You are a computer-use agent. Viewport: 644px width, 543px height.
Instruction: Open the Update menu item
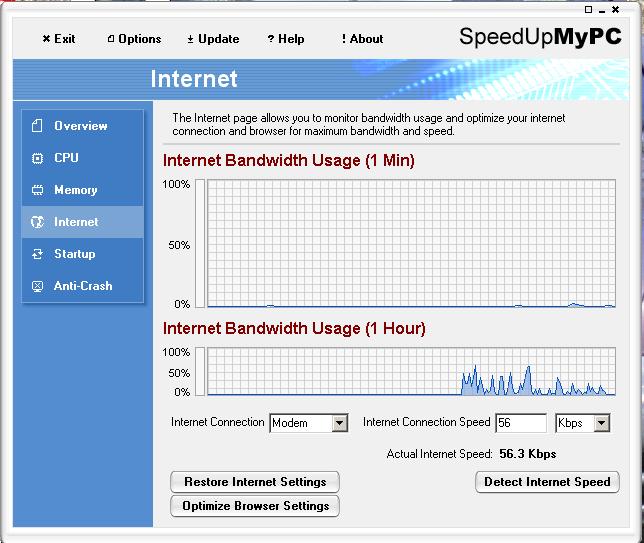tap(213, 39)
